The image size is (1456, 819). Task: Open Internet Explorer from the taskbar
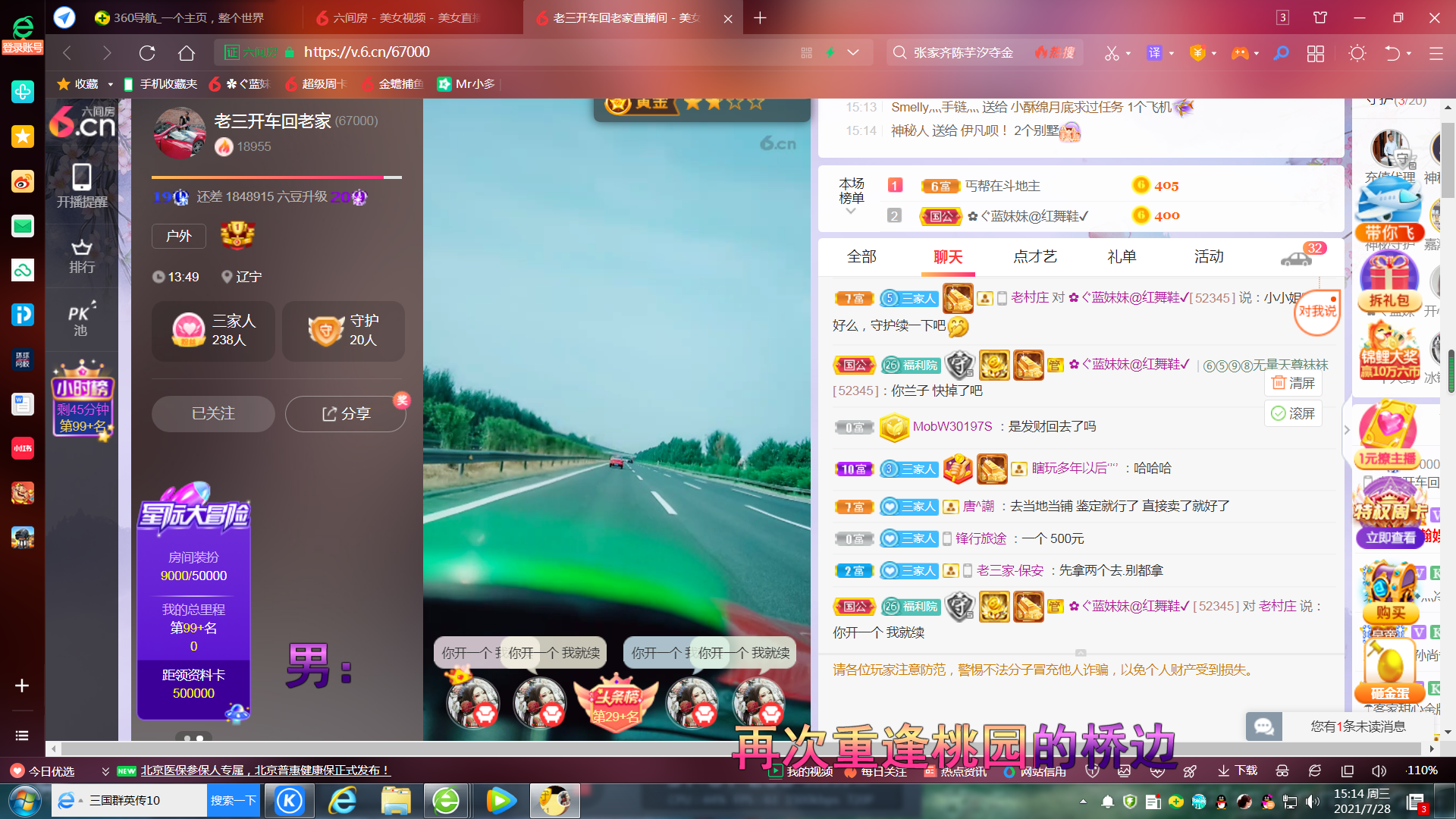(x=343, y=801)
